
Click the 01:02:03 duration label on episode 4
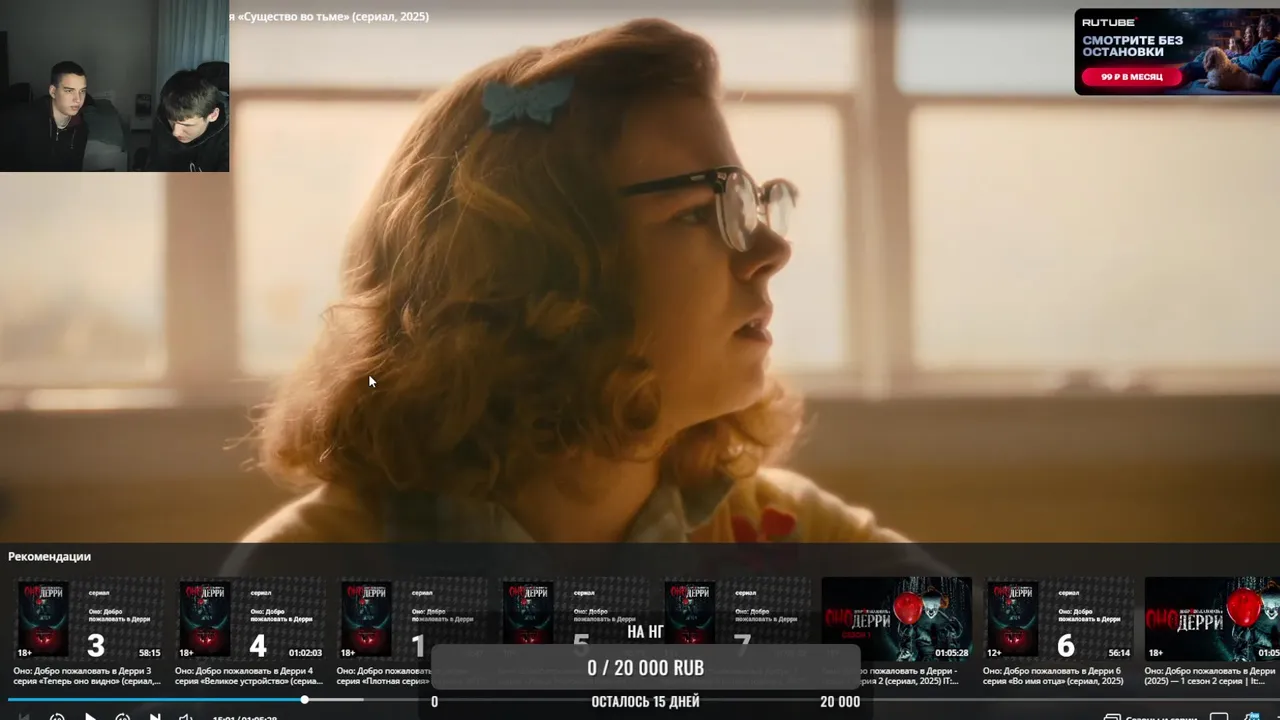click(304, 653)
